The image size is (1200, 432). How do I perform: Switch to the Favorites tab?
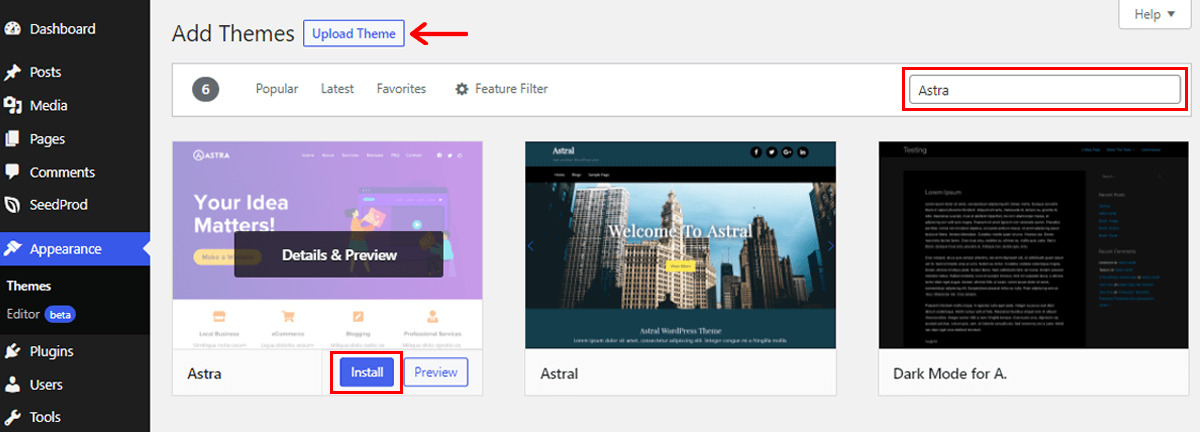(x=401, y=89)
